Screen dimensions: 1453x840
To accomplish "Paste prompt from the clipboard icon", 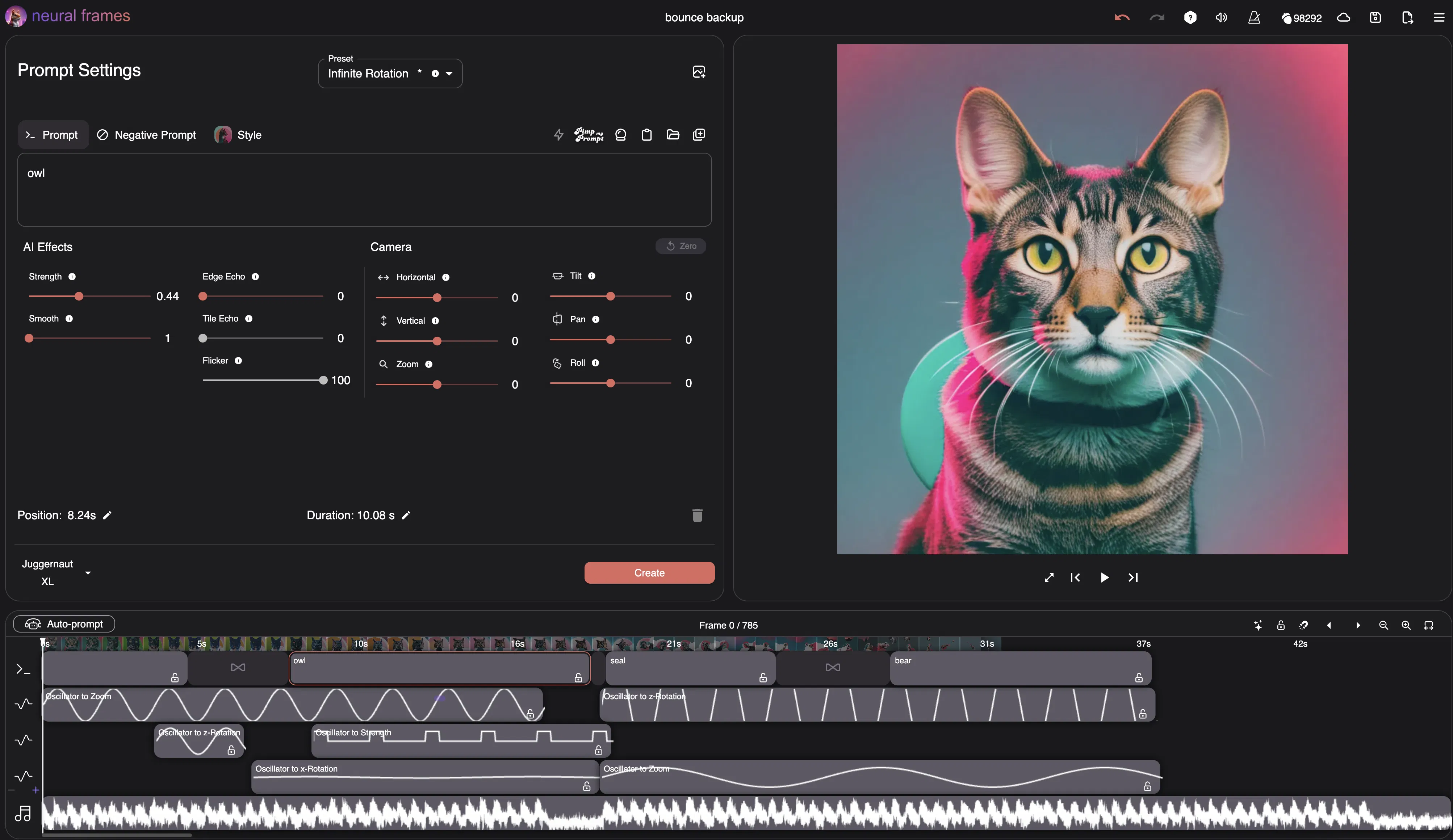I will pos(647,134).
